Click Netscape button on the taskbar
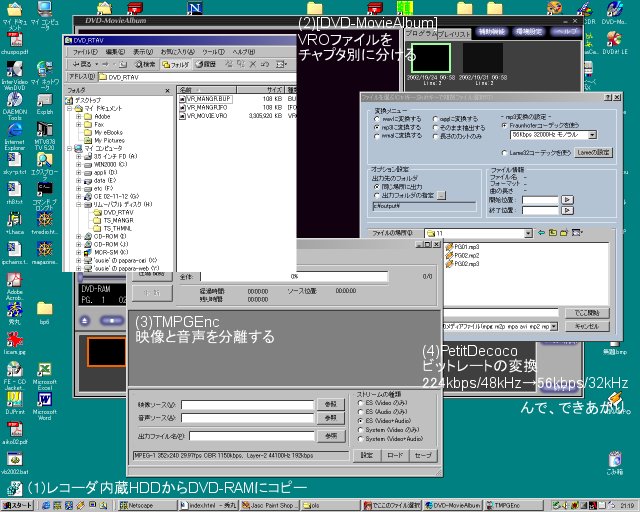The height and width of the screenshot is (512, 640). click(147, 505)
